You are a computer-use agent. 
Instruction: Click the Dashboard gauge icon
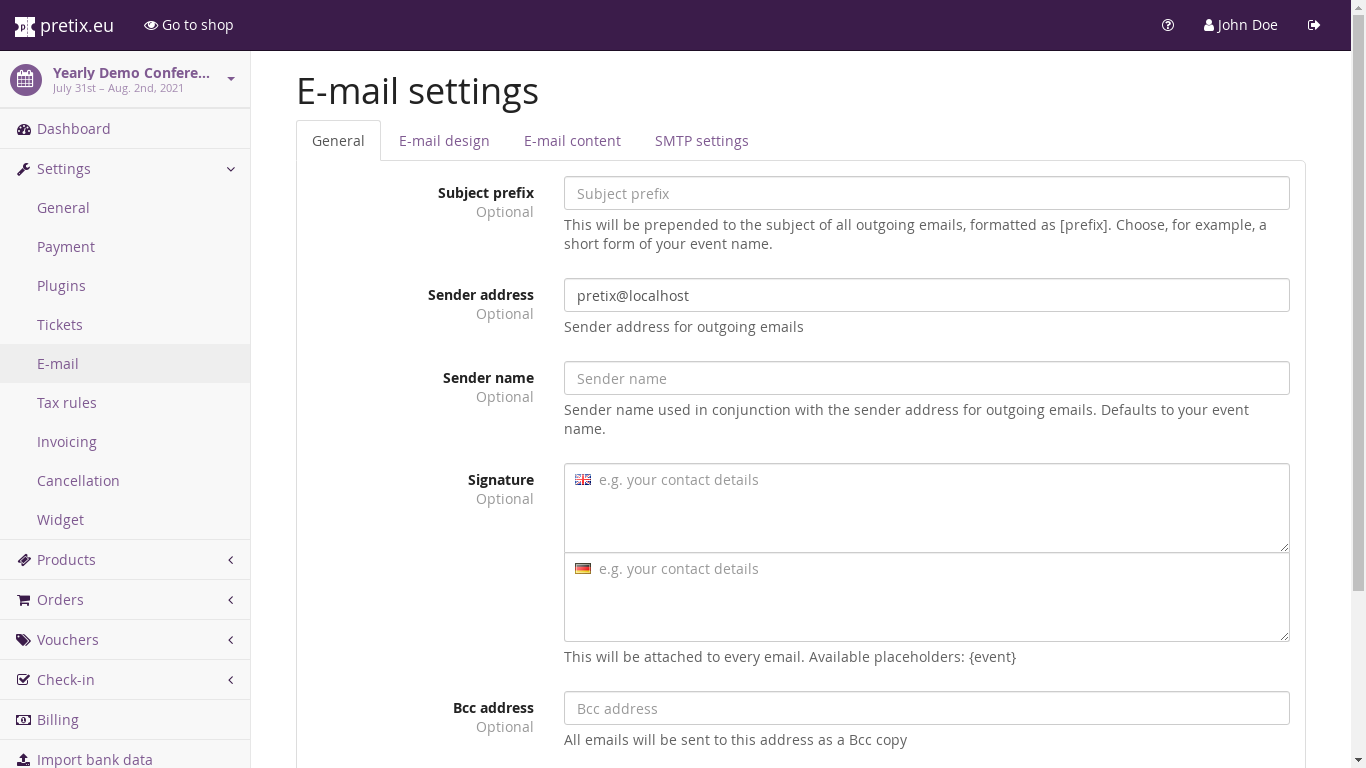coord(24,129)
